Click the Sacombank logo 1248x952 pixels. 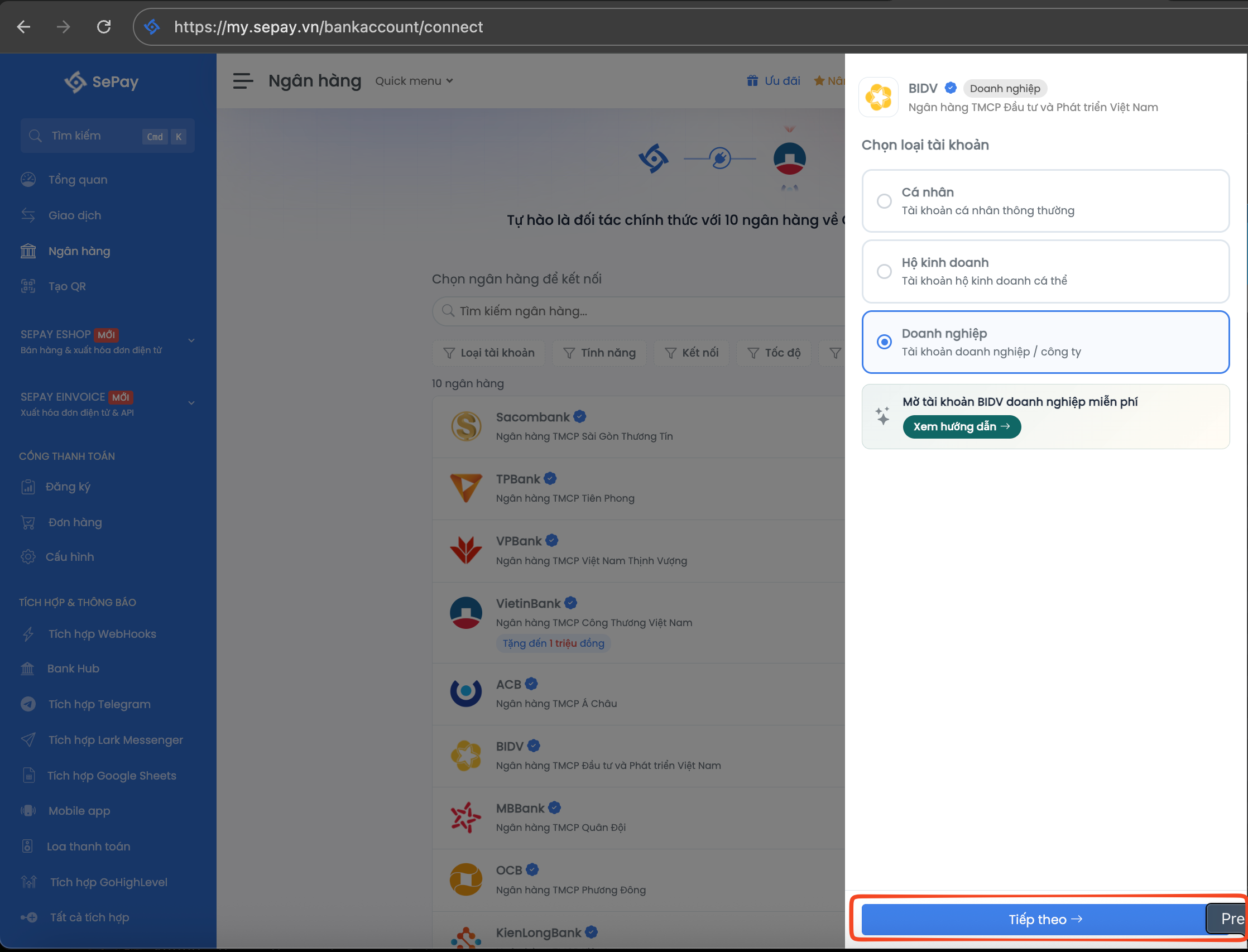pos(466,426)
